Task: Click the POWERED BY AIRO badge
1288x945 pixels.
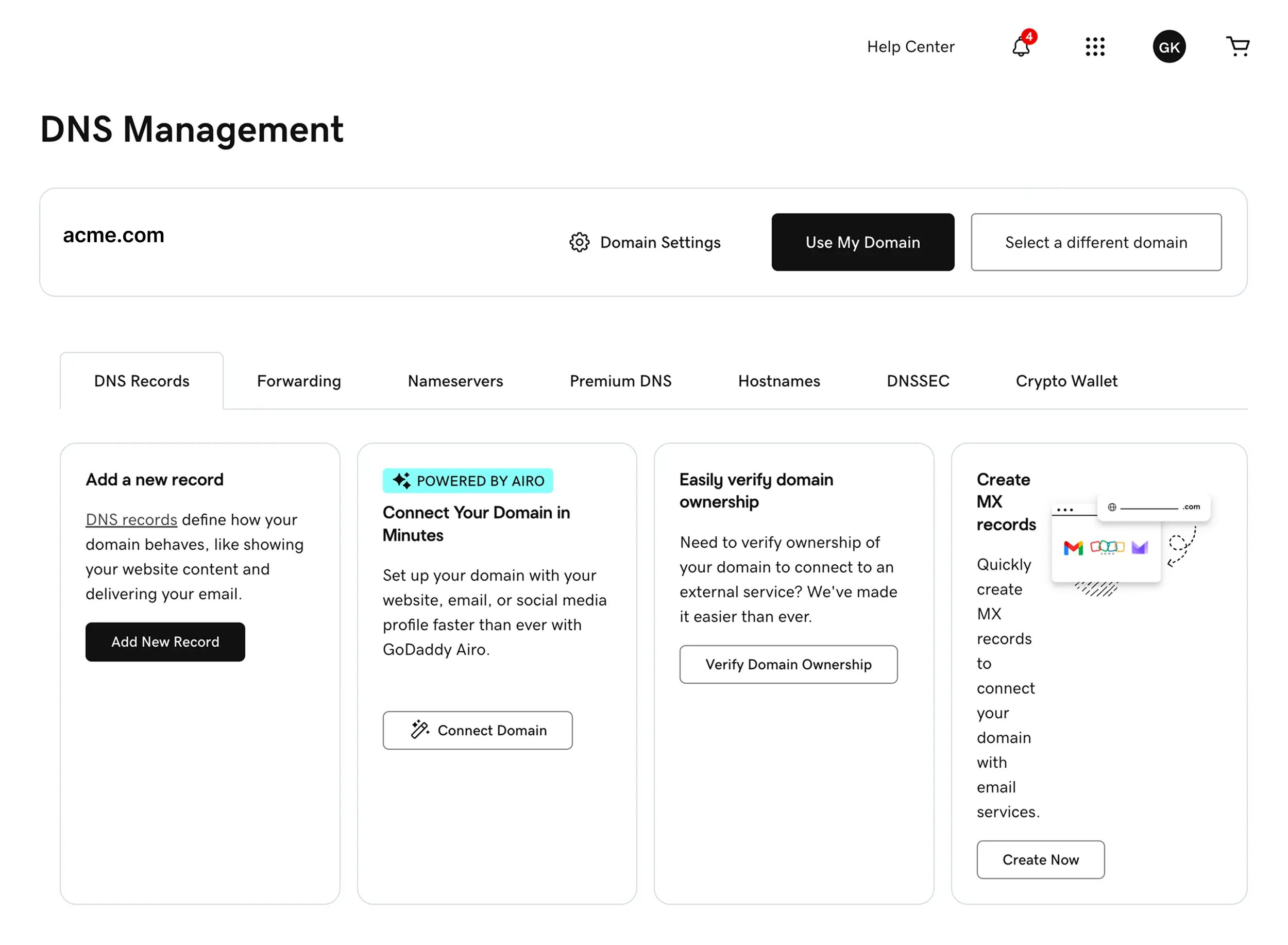Action: pyautogui.click(x=468, y=481)
